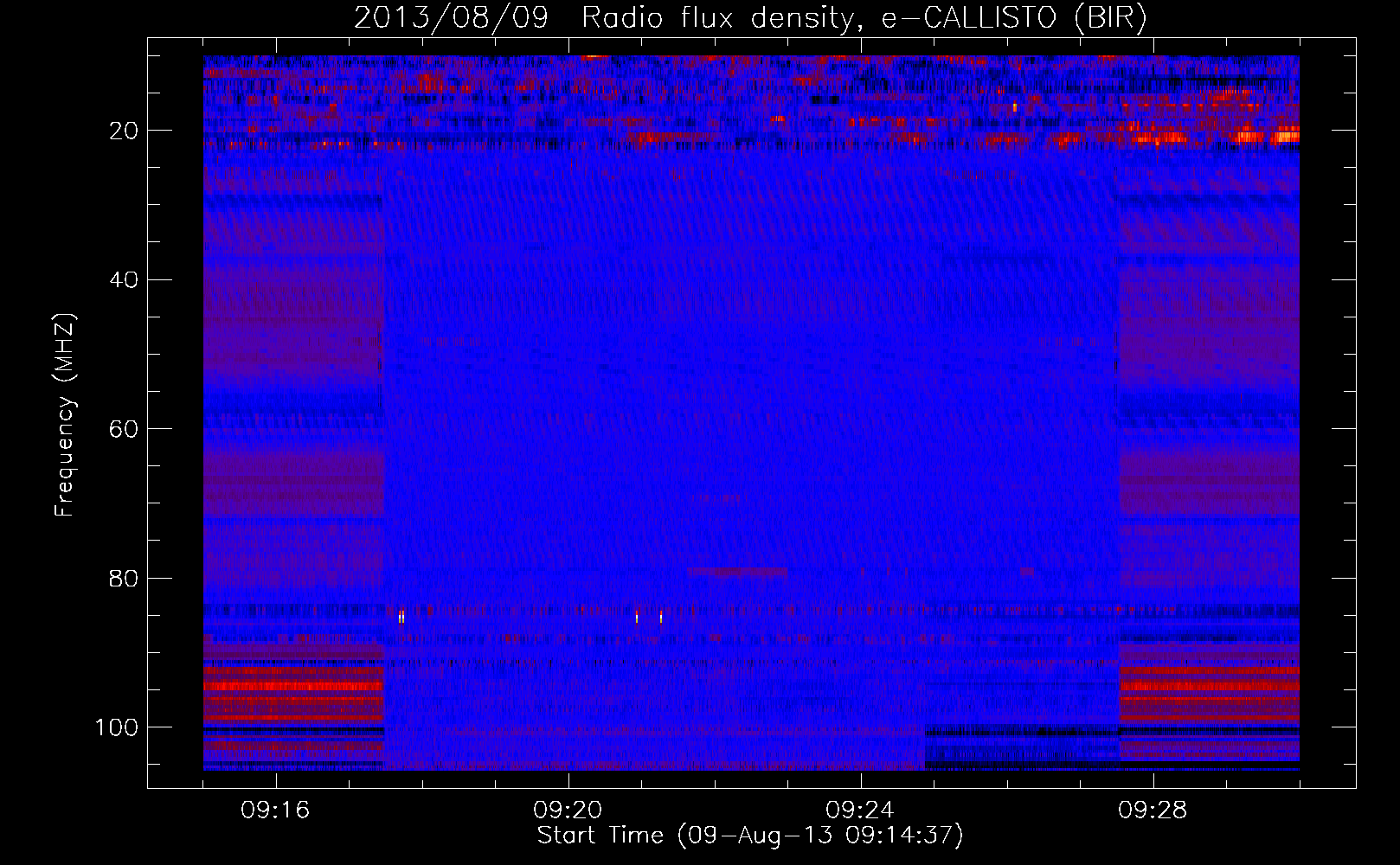1400x865 pixels.
Task: Click the frequency tick label 60
Action: (125, 429)
